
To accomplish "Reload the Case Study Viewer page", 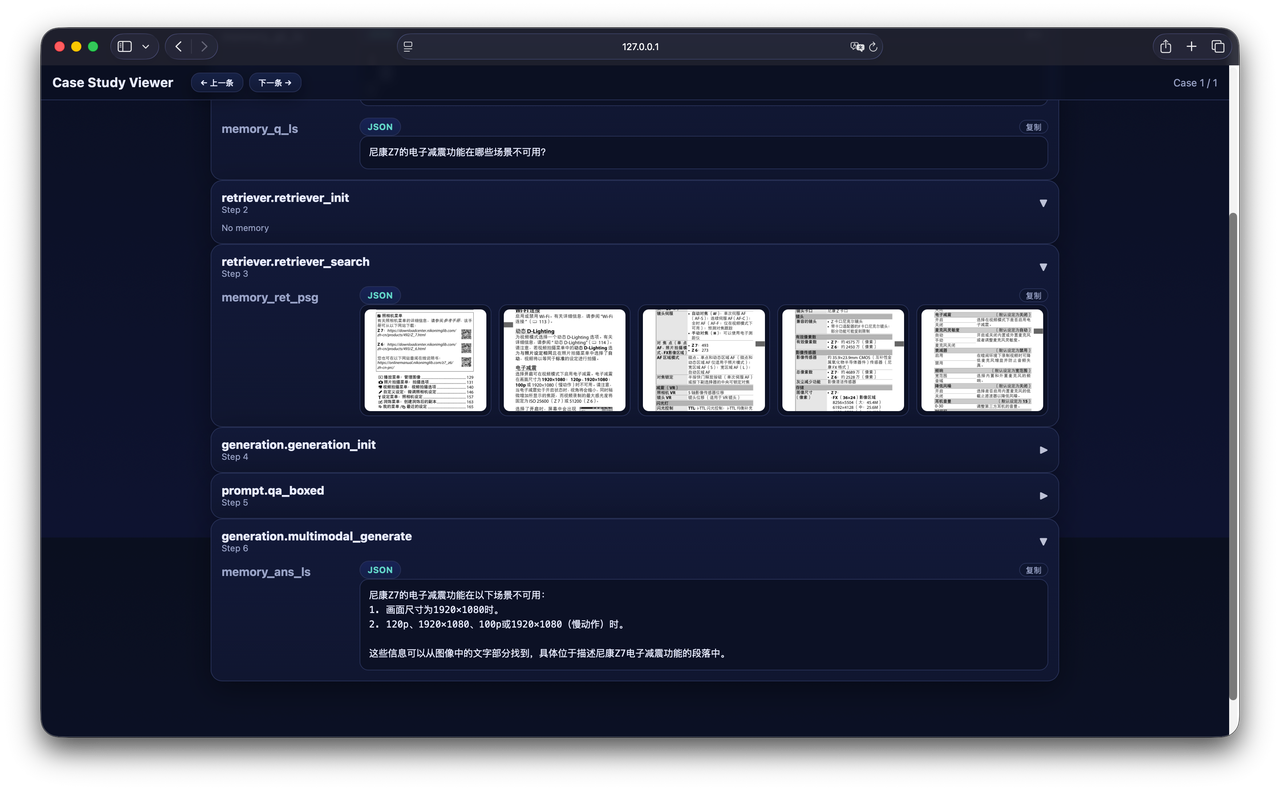I will point(873,46).
